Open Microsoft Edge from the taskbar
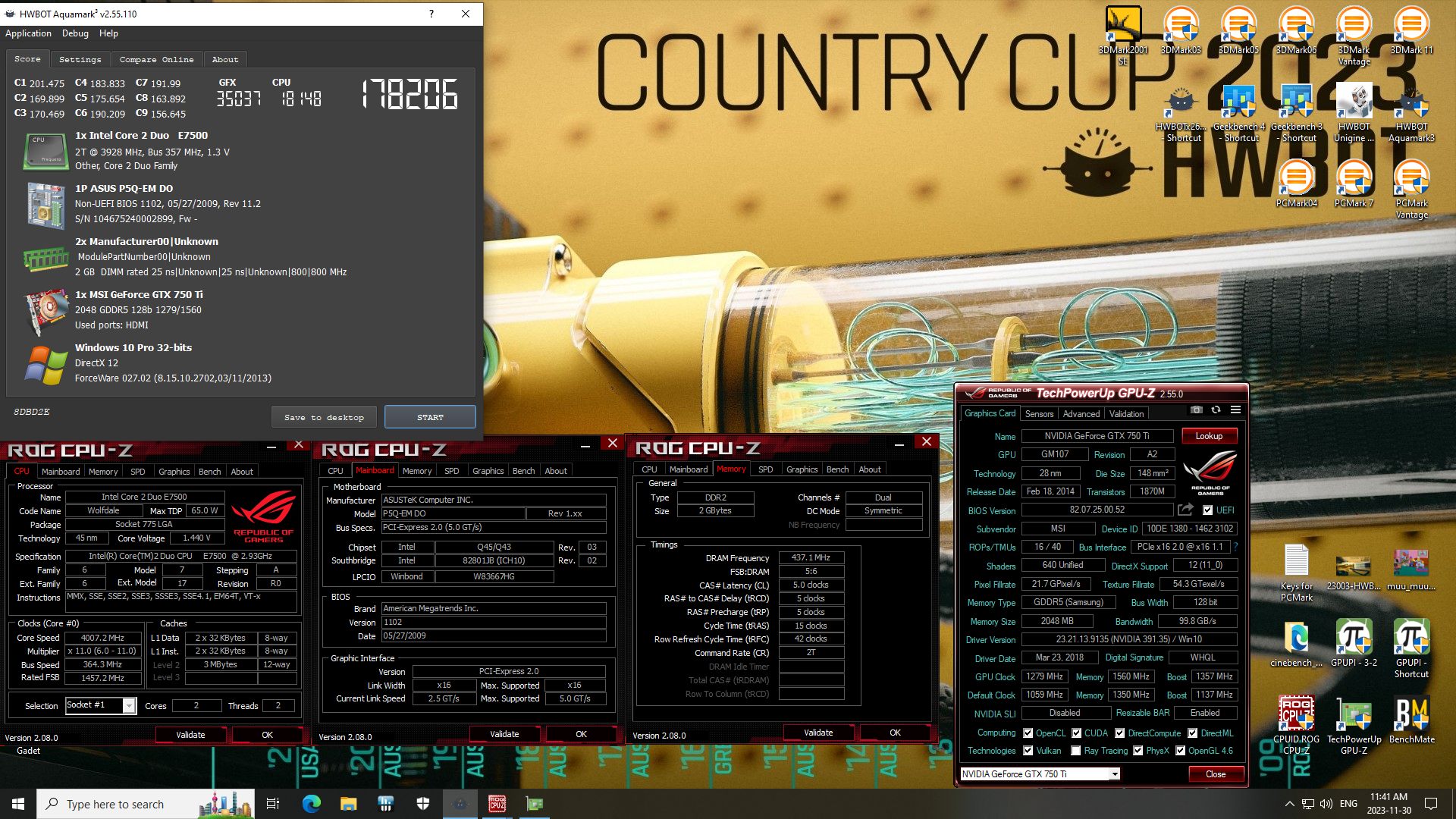1456x819 pixels. click(311, 804)
